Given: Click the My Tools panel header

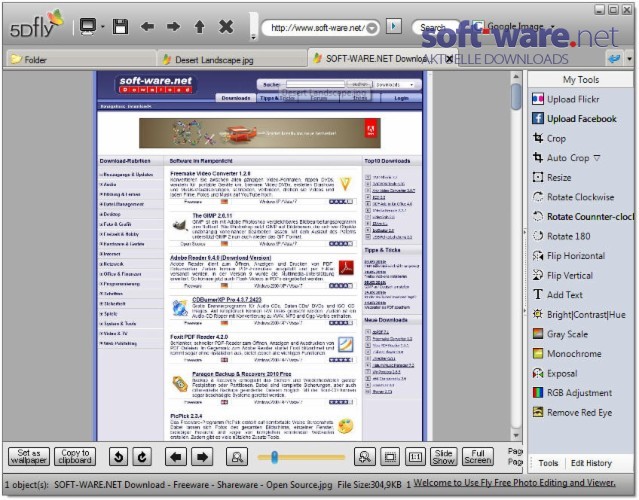Looking at the screenshot, I should pyautogui.click(x=581, y=79).
